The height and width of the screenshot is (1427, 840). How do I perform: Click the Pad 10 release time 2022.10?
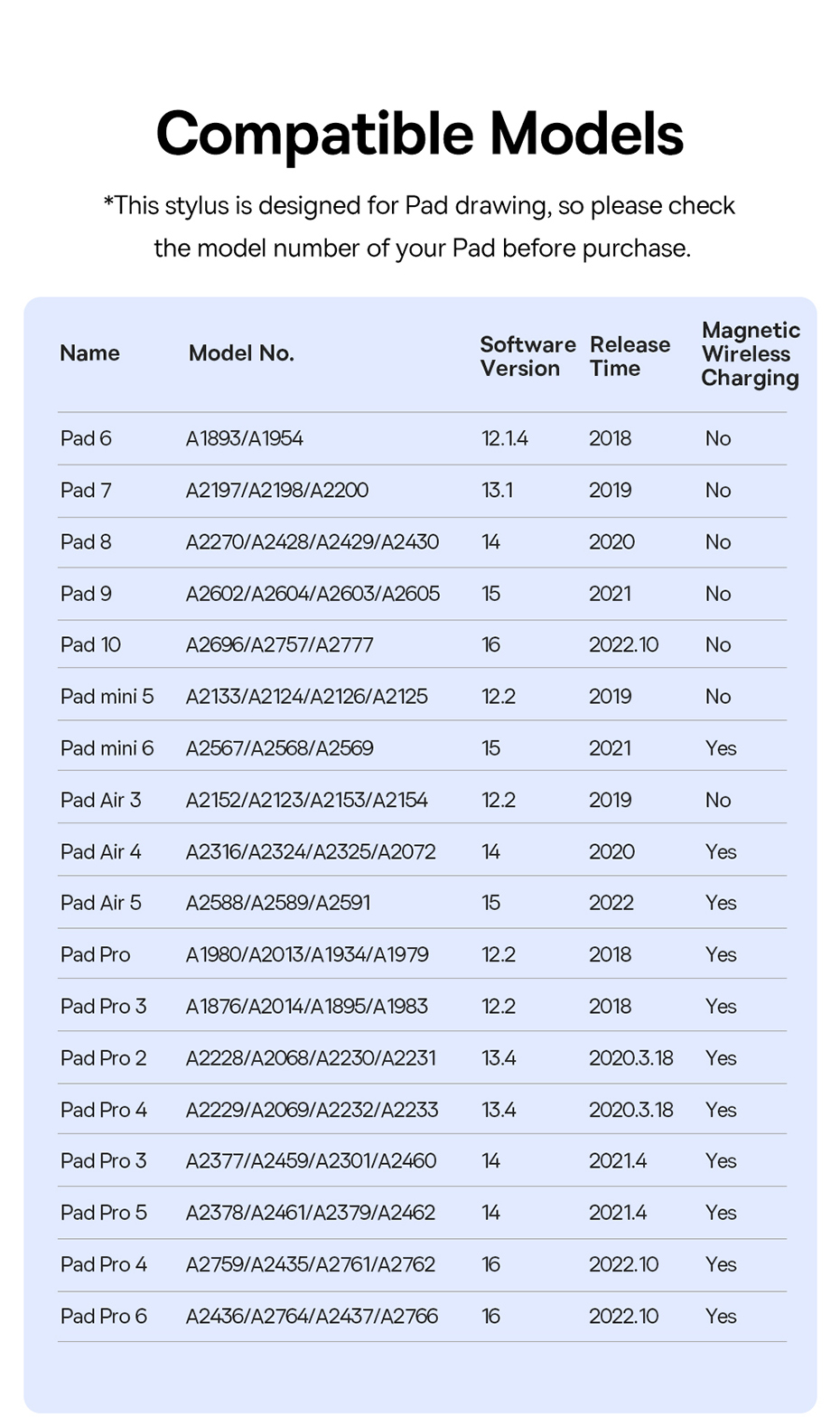click(623, 645)
